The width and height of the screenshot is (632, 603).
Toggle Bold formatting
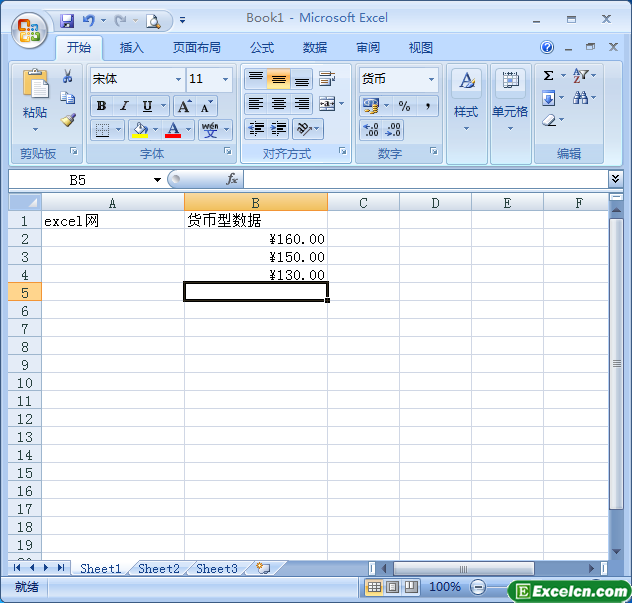point(101,106)
